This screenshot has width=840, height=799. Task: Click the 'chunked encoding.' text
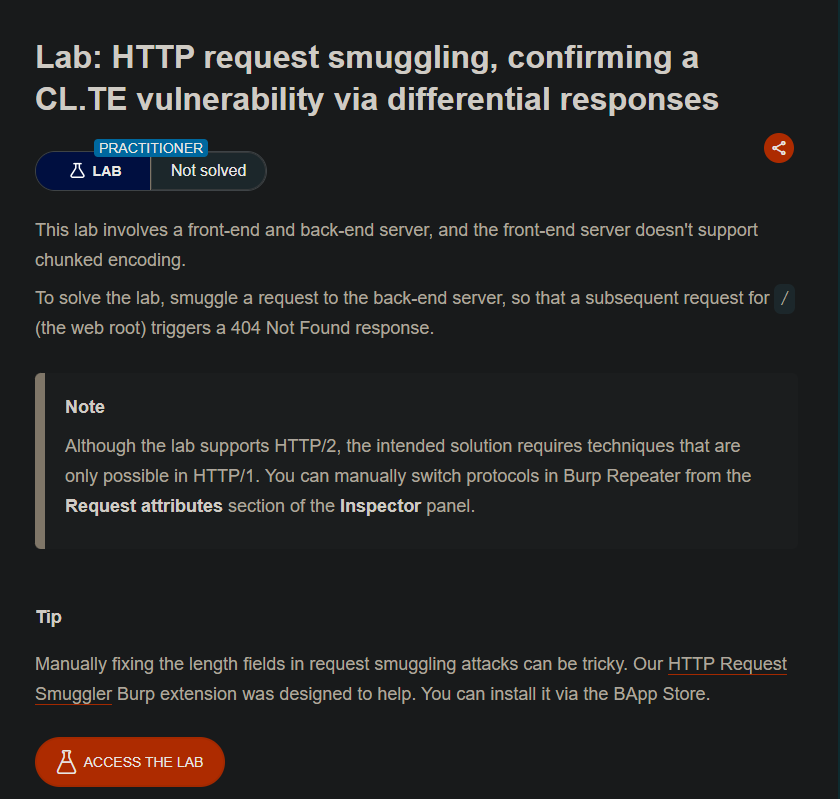tap(110, 260)
